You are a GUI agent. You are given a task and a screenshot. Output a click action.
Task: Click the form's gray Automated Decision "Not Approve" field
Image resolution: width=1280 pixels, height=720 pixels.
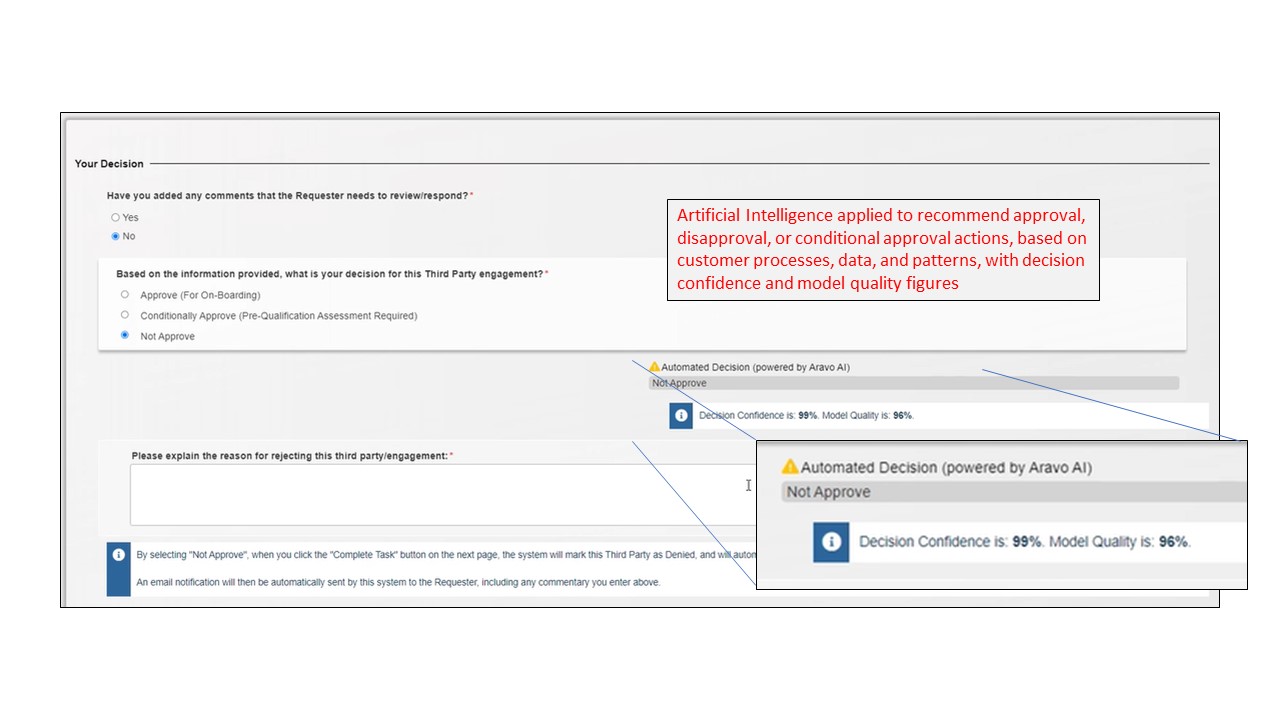coord(914,383)
